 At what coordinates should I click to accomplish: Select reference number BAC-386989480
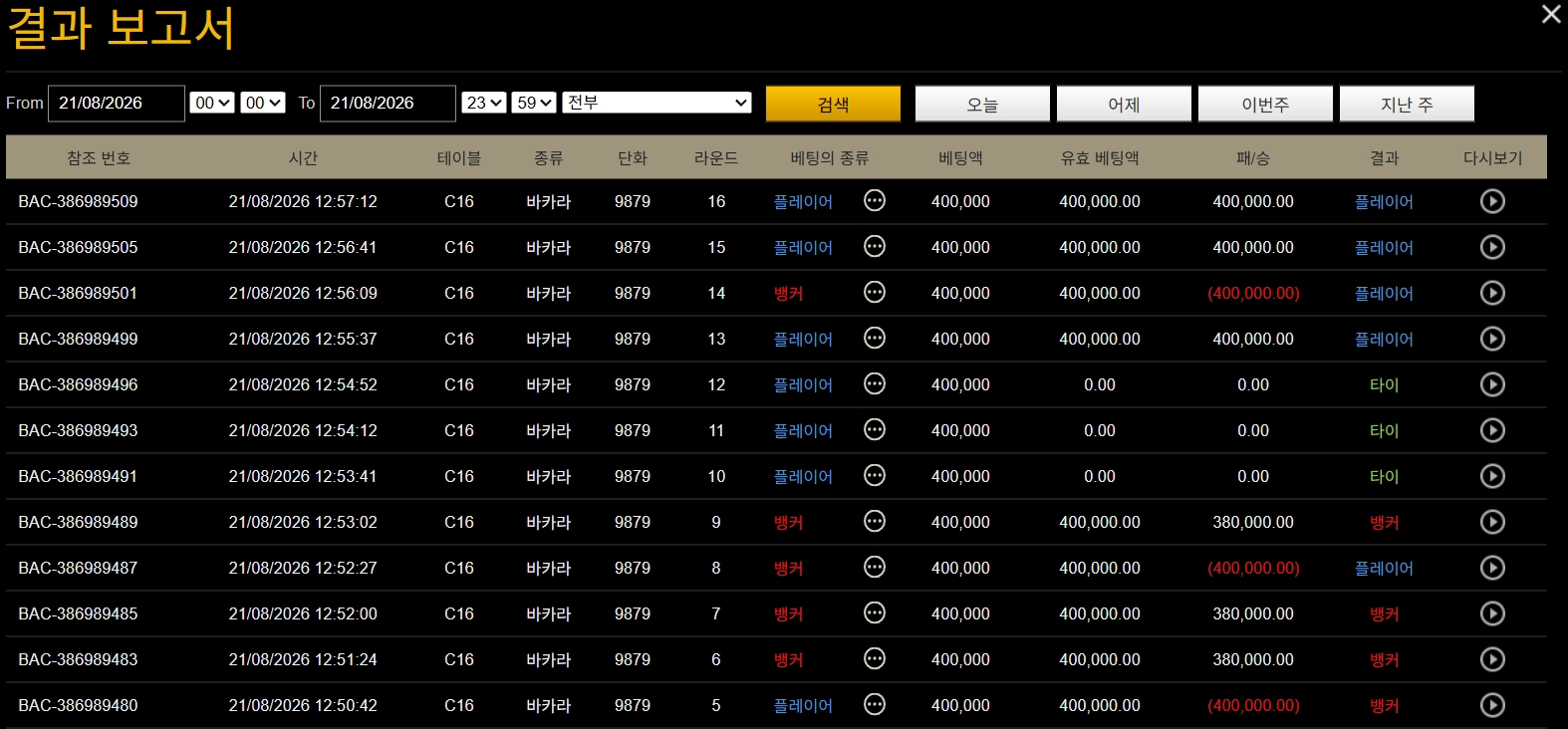tap(78, 705)
